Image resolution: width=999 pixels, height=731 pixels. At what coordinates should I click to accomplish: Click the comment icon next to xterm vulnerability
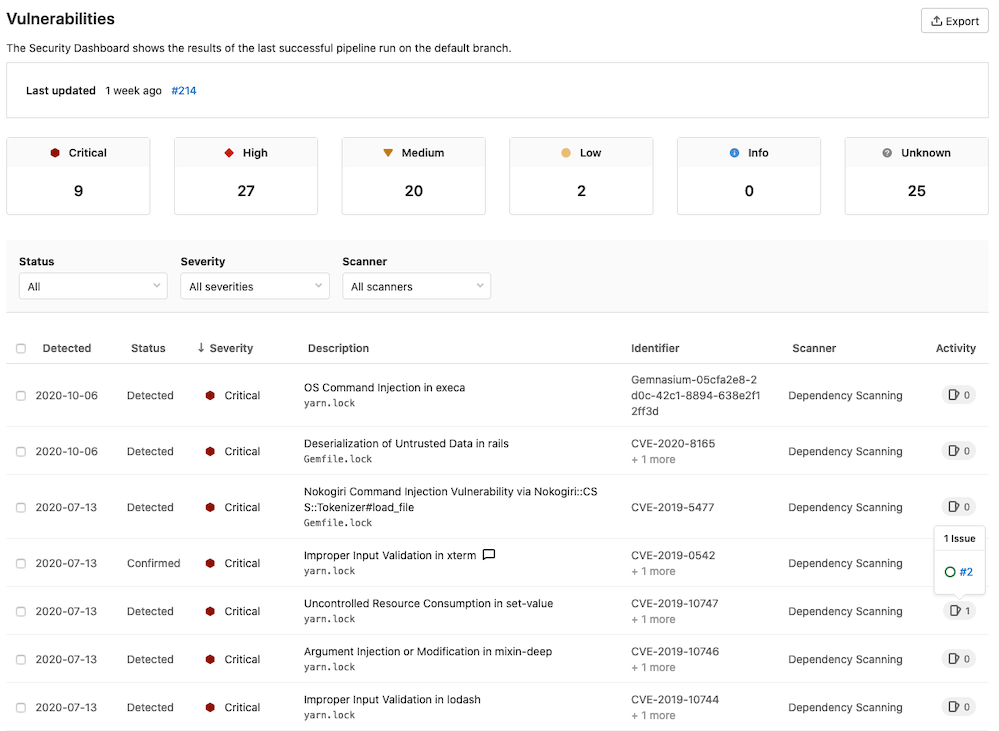click(489, 555)
